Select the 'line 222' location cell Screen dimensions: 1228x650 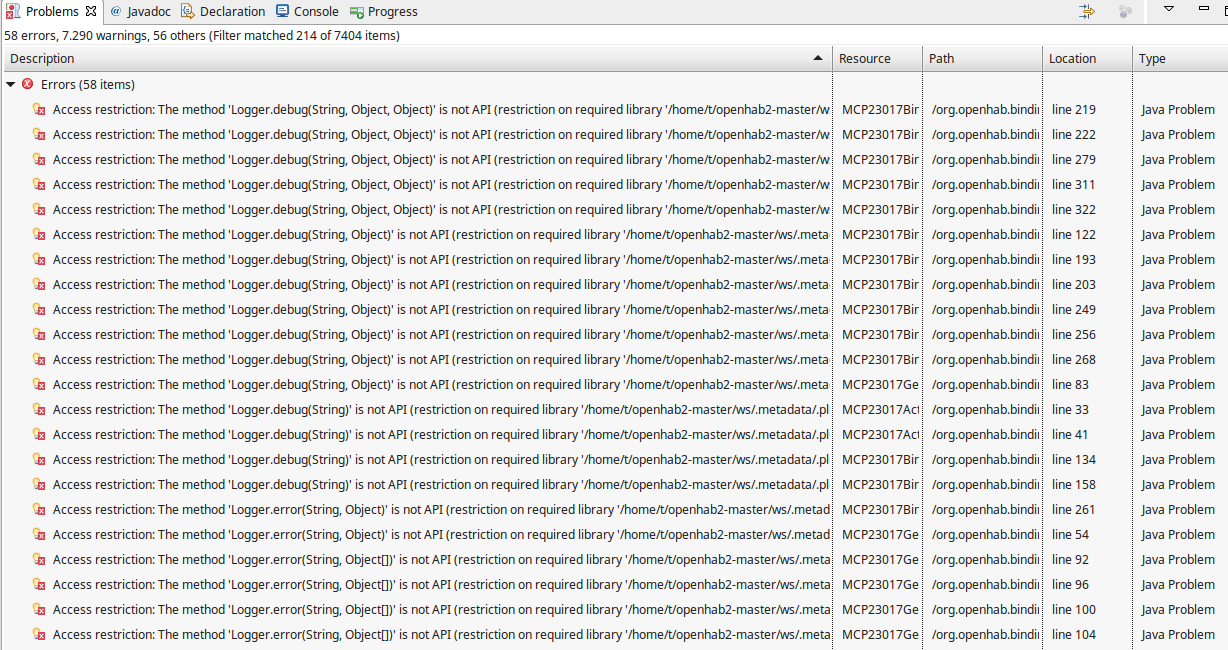click(1074, 134)
